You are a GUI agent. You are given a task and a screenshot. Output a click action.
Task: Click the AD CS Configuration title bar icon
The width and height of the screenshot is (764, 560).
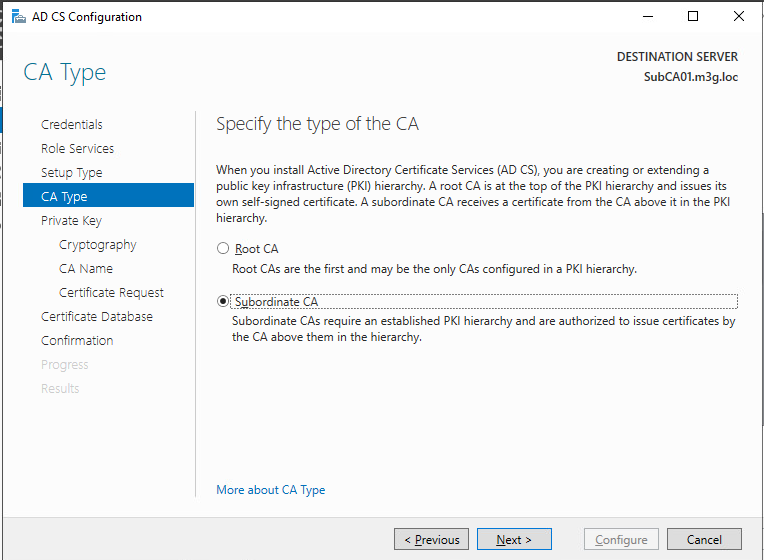coord(17,17)
